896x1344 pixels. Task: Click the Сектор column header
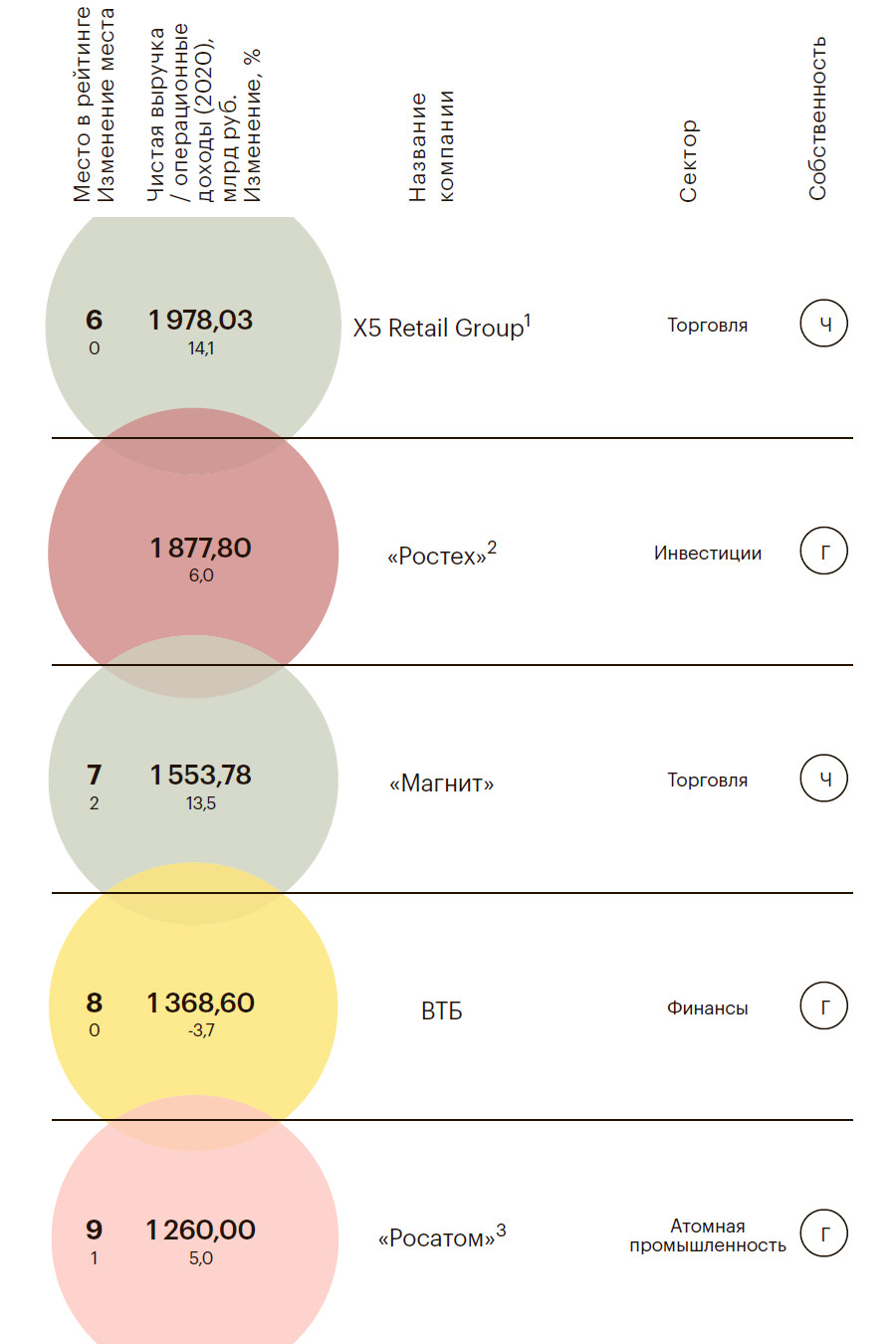pyautogui.click(x=688, y=161)
